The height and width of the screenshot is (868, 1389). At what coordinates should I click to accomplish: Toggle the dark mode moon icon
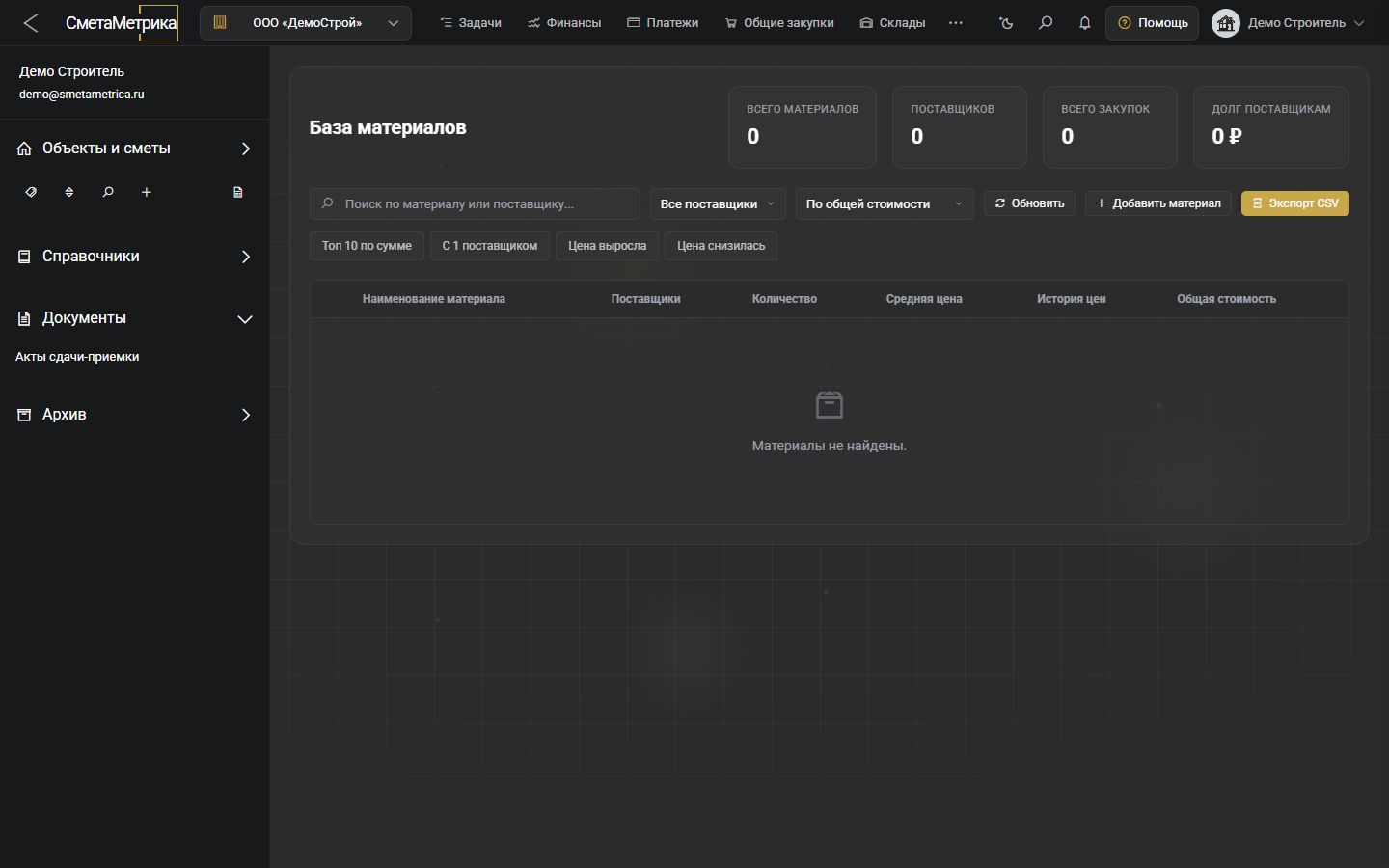[1006, 22]
